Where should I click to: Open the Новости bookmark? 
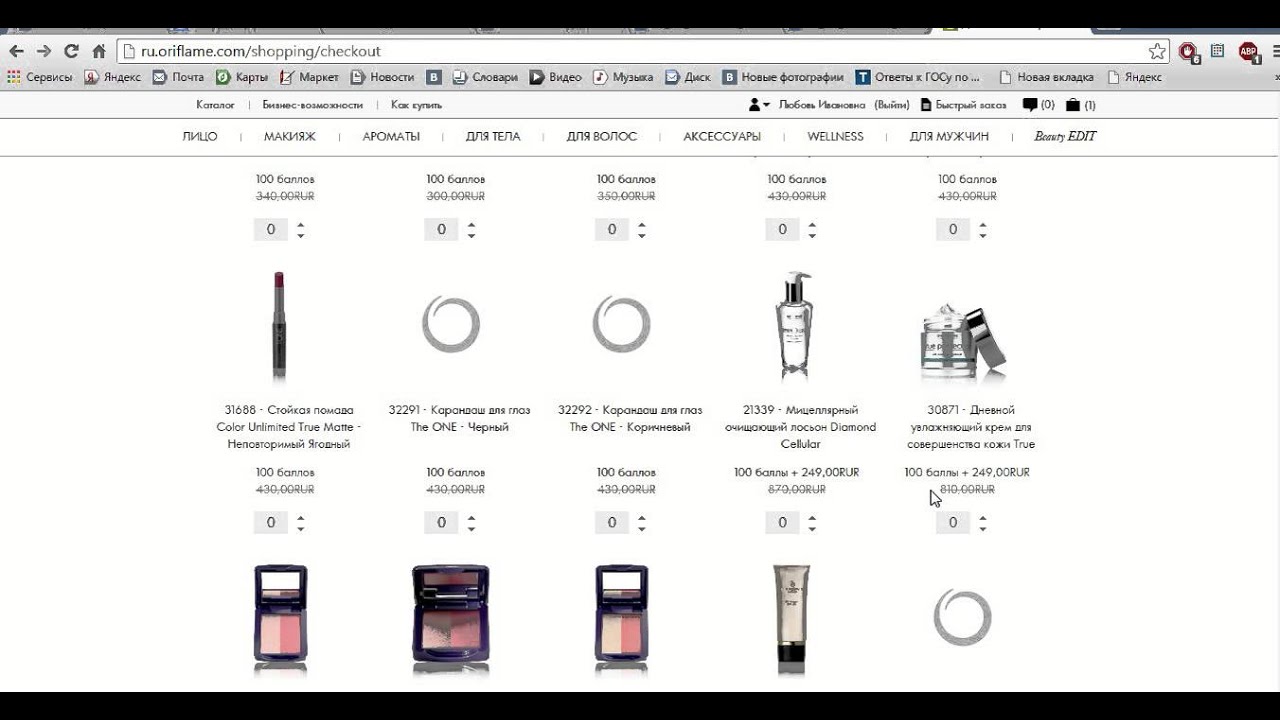(x=382, y=77)
